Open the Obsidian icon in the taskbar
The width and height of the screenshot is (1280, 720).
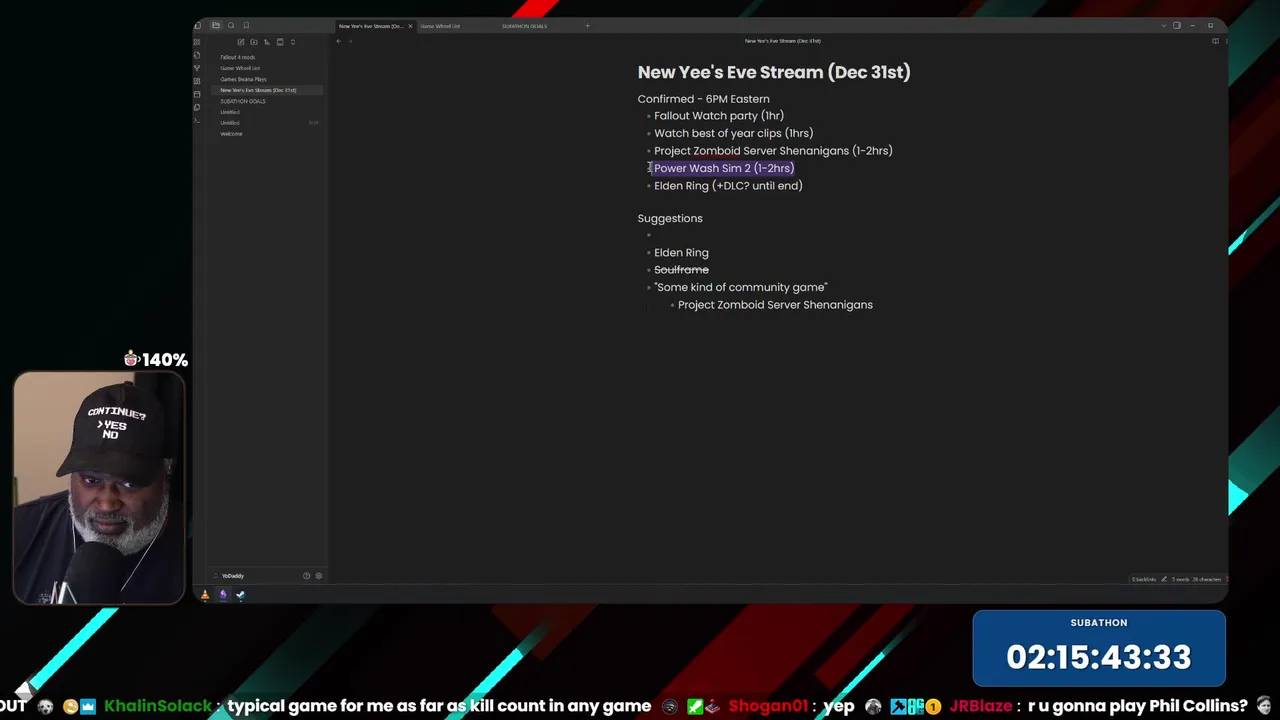[223, 595]
